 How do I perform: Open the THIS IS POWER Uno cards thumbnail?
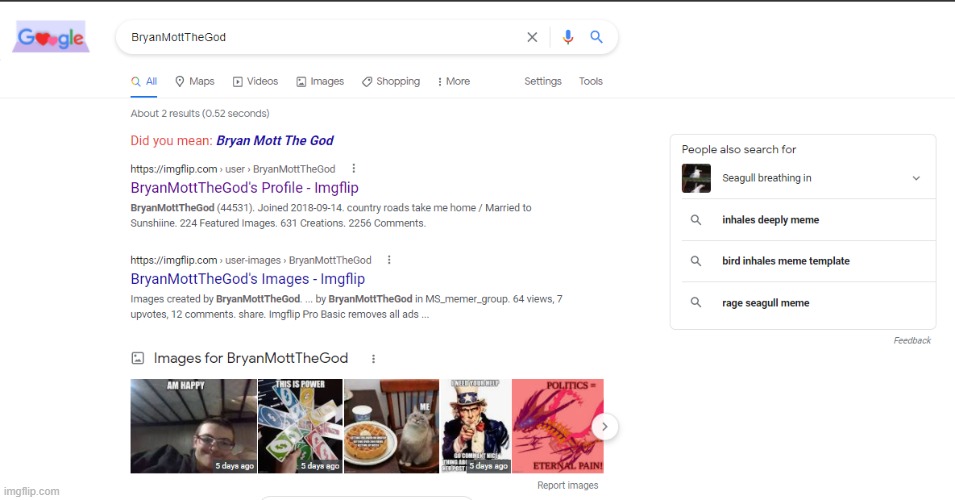(x=300, y=426)
